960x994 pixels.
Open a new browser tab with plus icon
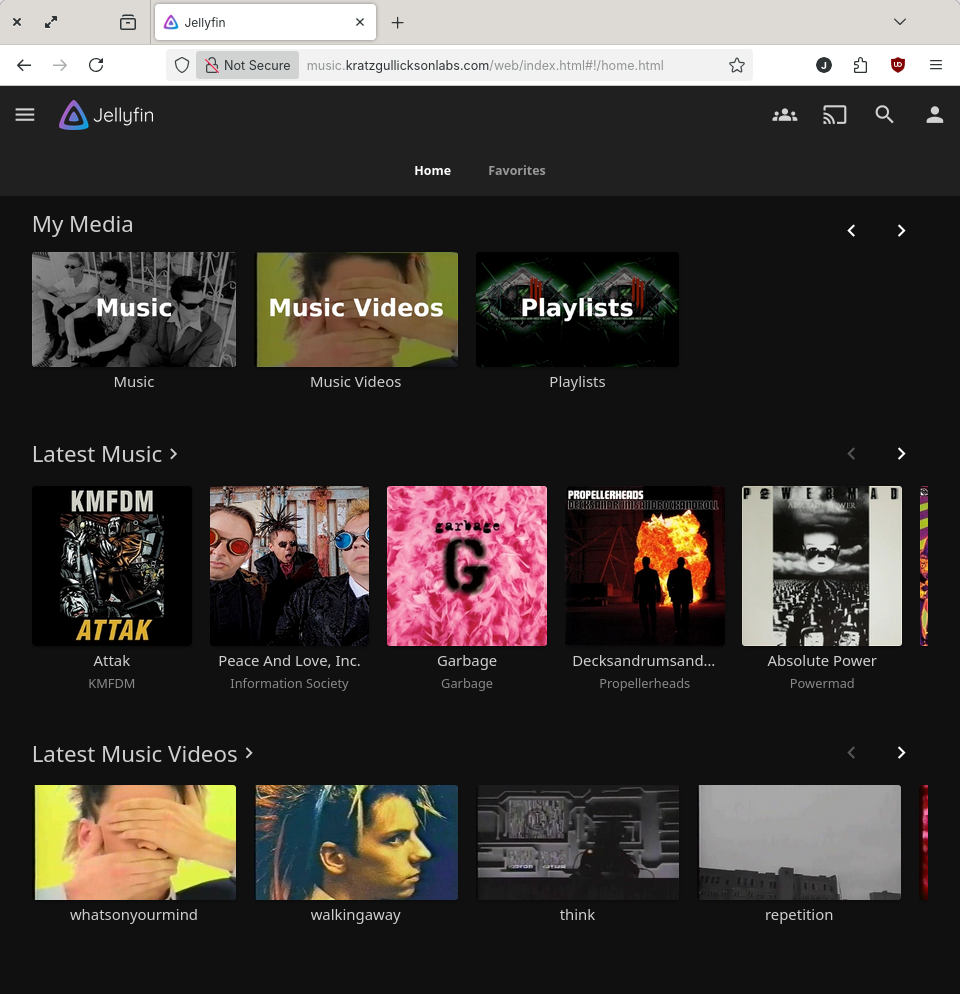point(398,23)
